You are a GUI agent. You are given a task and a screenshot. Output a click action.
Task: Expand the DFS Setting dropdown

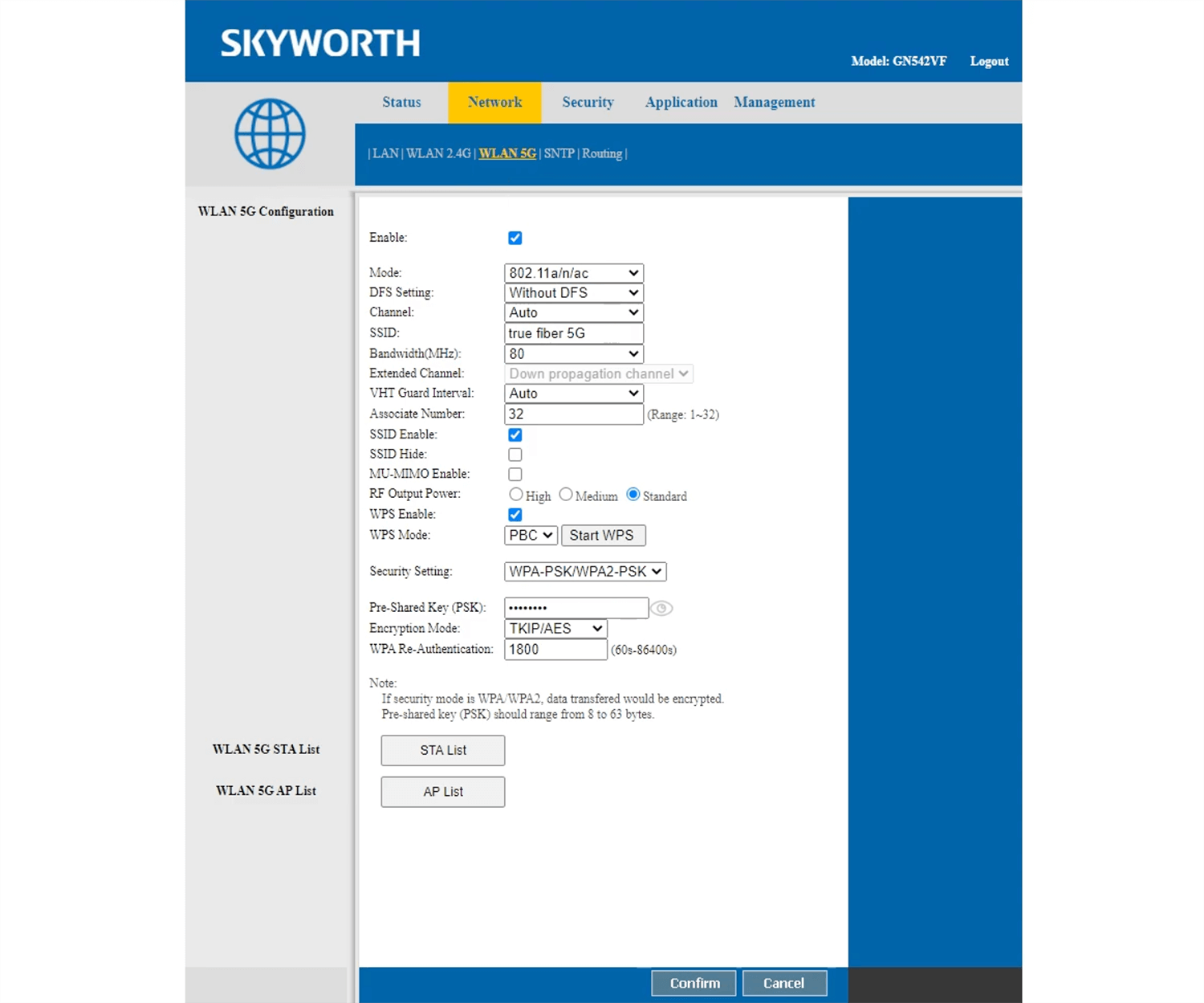[573, 293]
